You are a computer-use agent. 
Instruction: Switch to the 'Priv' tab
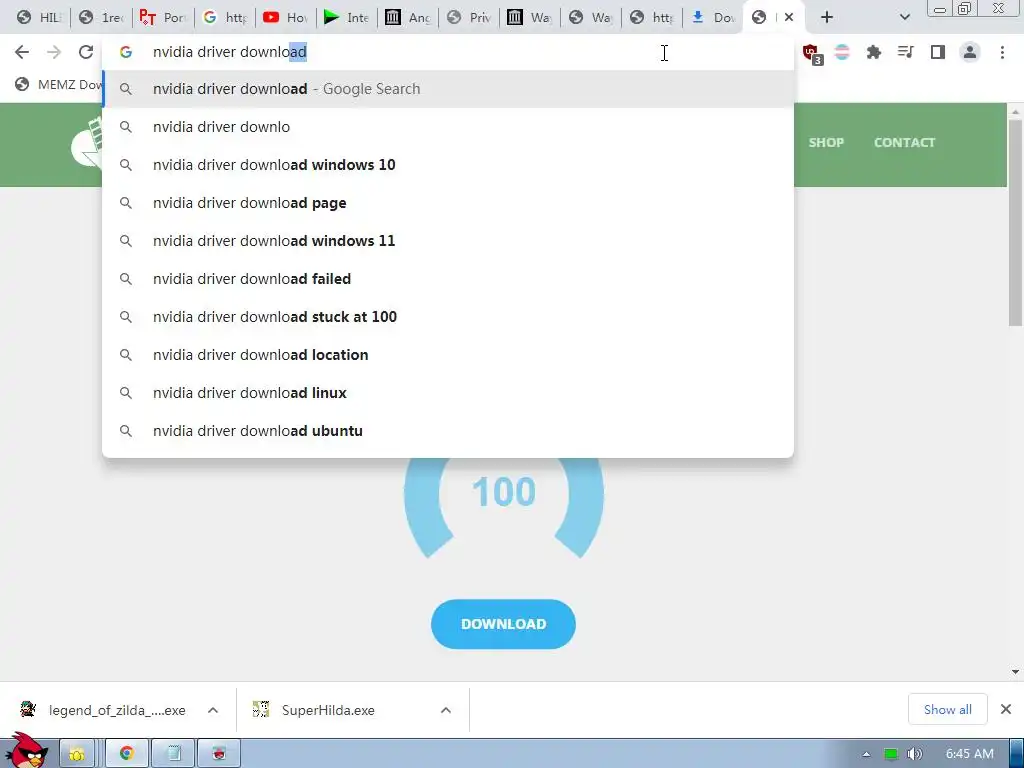pyautogui.click(x=469, y=18)
